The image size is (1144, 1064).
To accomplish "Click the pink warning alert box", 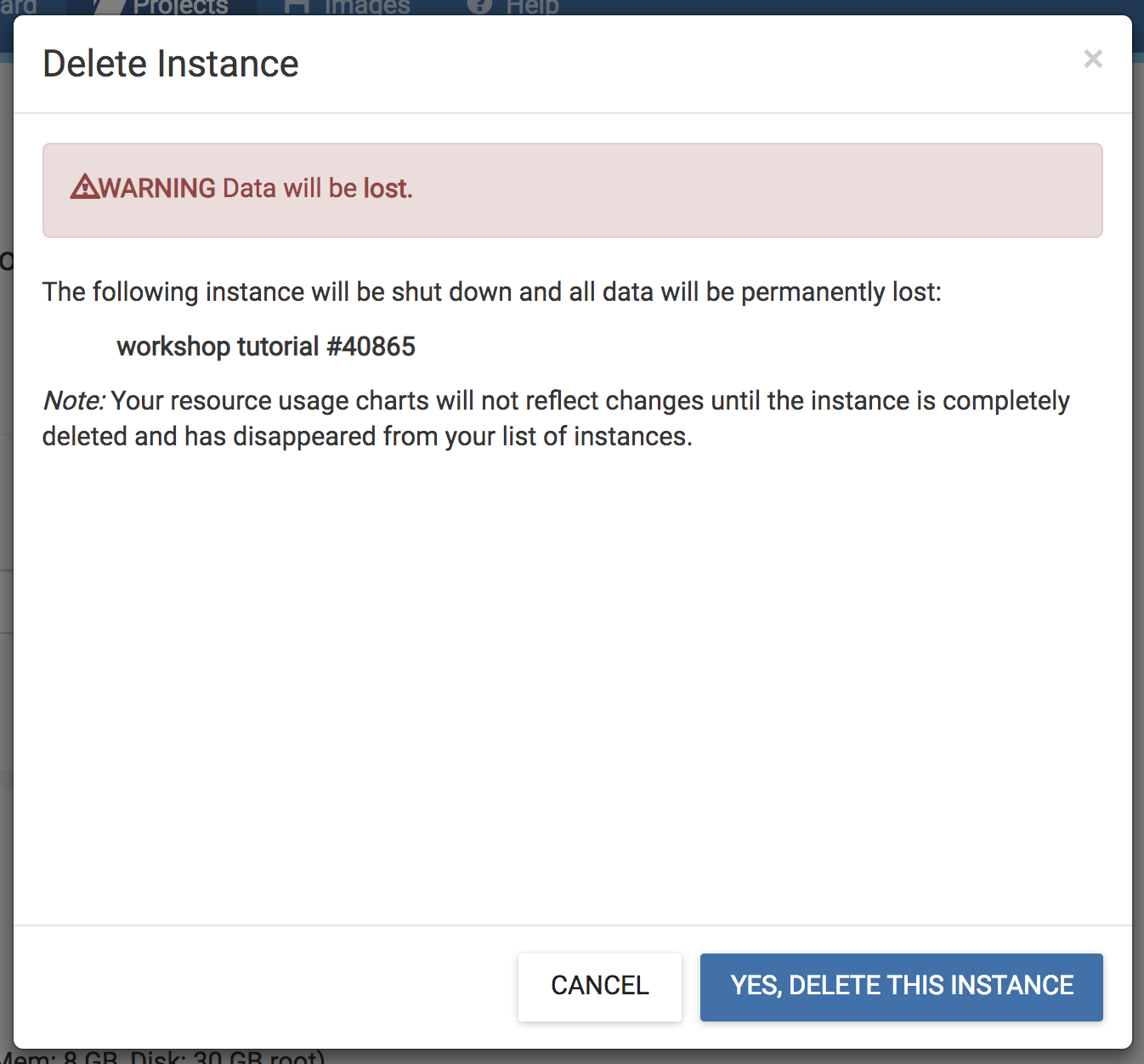I will pyautogui.click(x=573, y=190).
